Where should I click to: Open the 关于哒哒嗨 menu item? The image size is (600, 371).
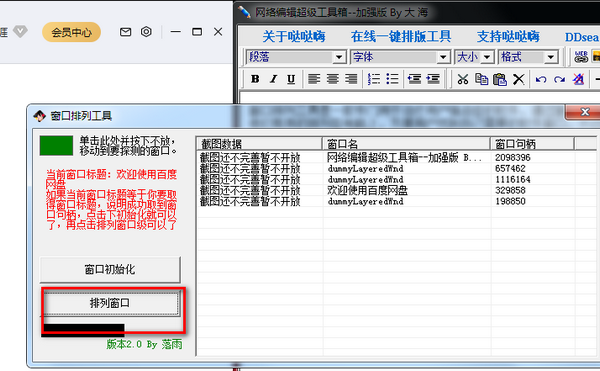click(293, 37)
